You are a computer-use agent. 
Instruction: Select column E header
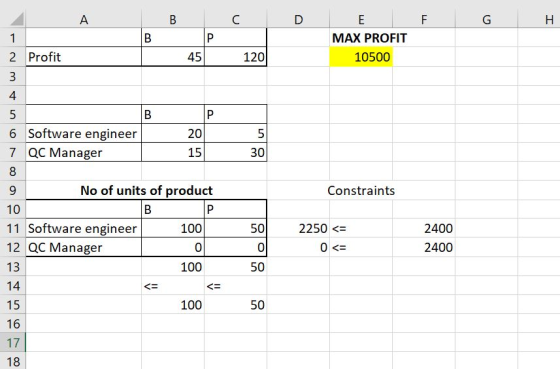pyautogui.click(x=361, y=20)
